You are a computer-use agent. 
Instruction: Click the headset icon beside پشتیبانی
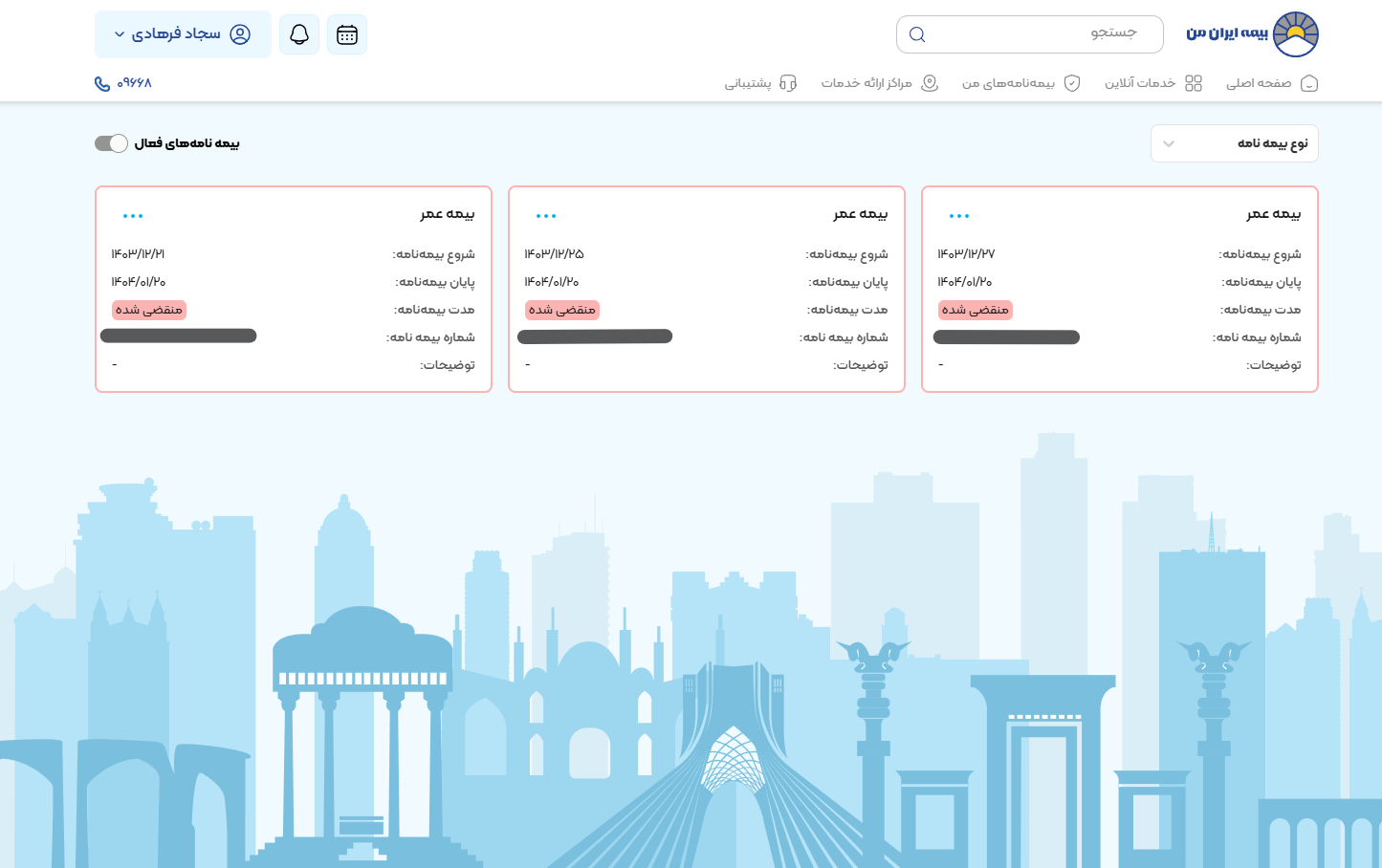click(x=786, y=83)
